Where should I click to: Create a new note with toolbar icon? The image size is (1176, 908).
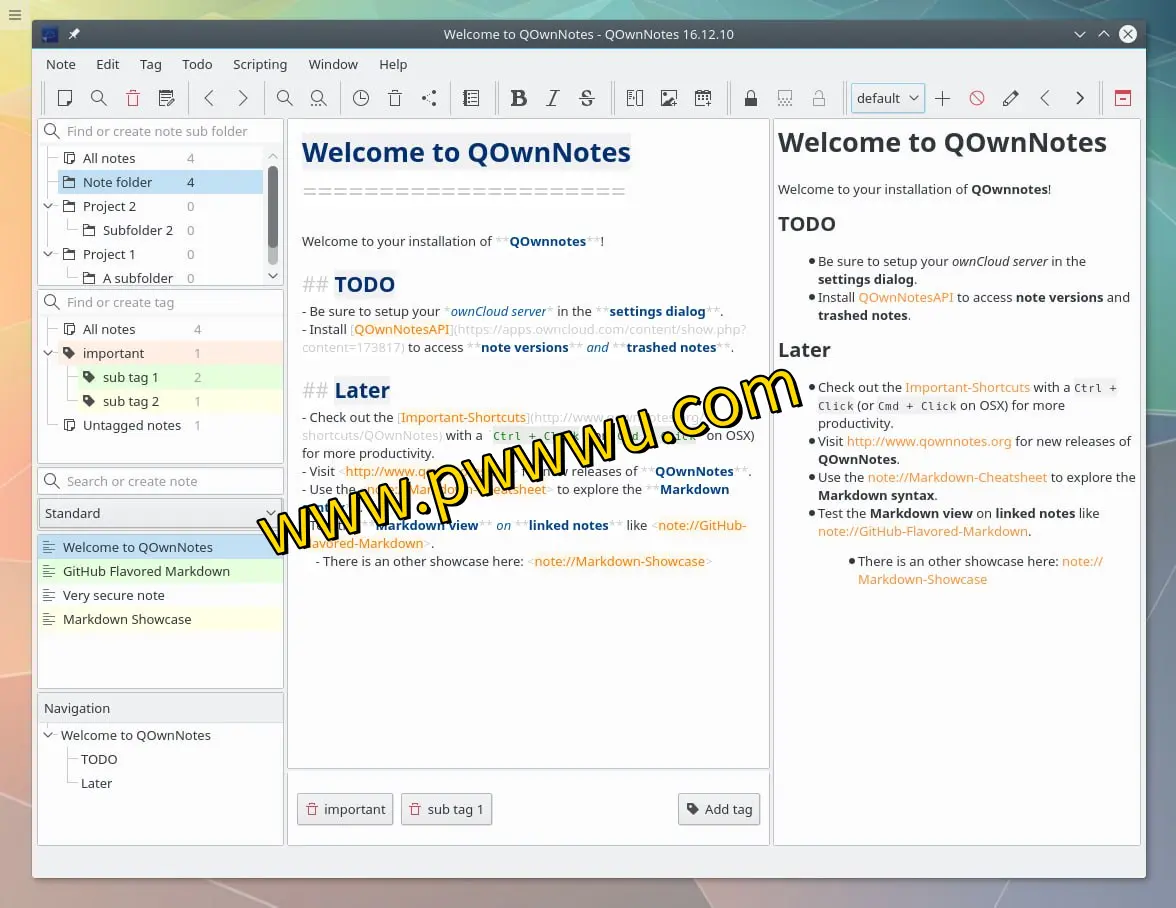pos(65,98)
